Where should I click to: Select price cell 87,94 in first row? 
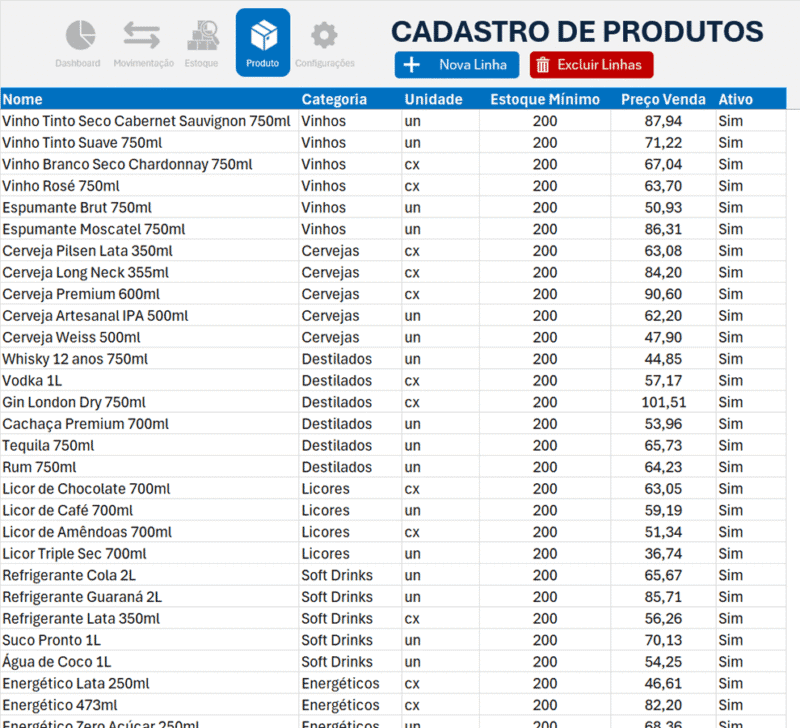(x=663, y=121)
